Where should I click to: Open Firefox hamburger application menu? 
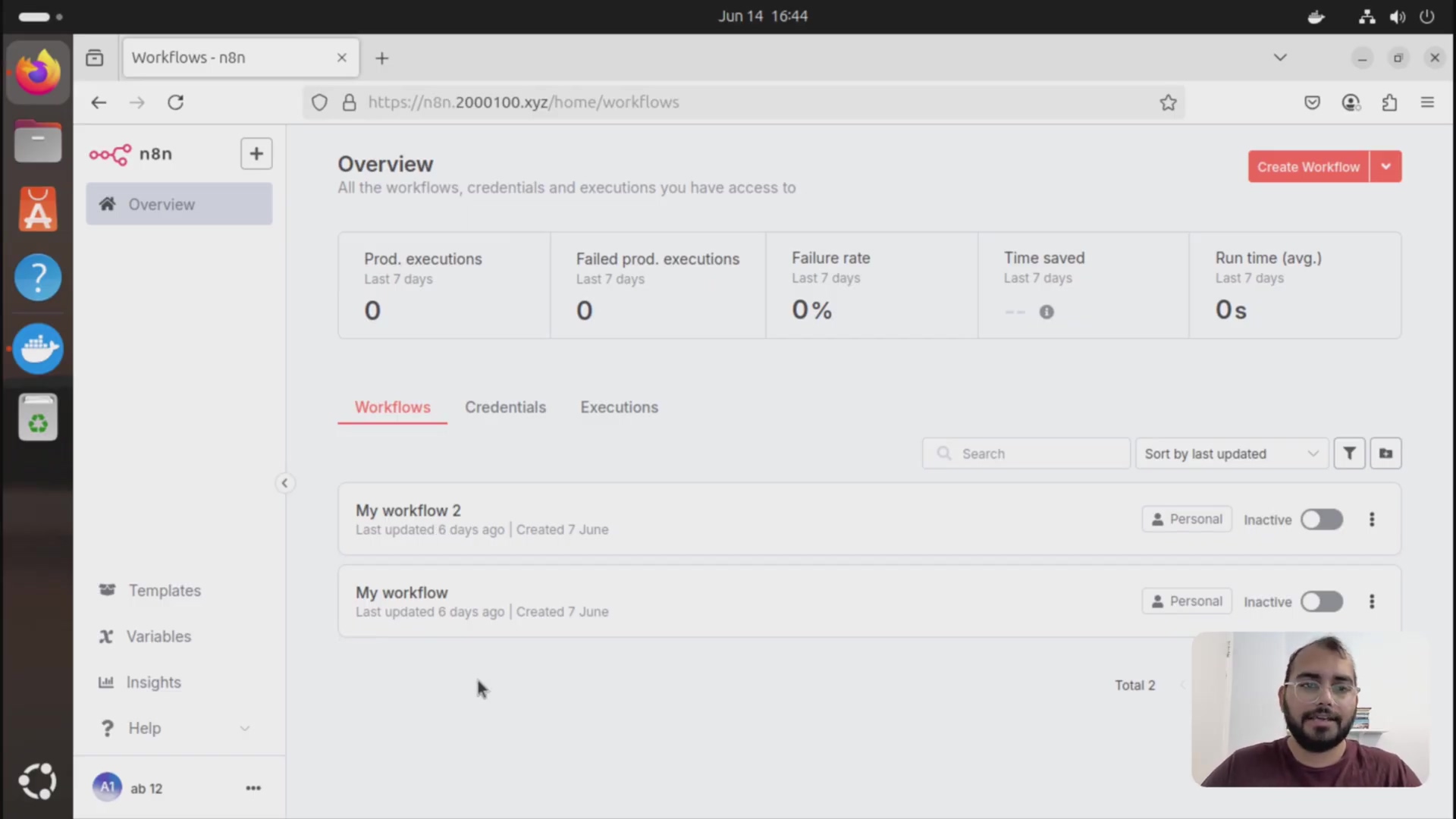point(1427,102)
